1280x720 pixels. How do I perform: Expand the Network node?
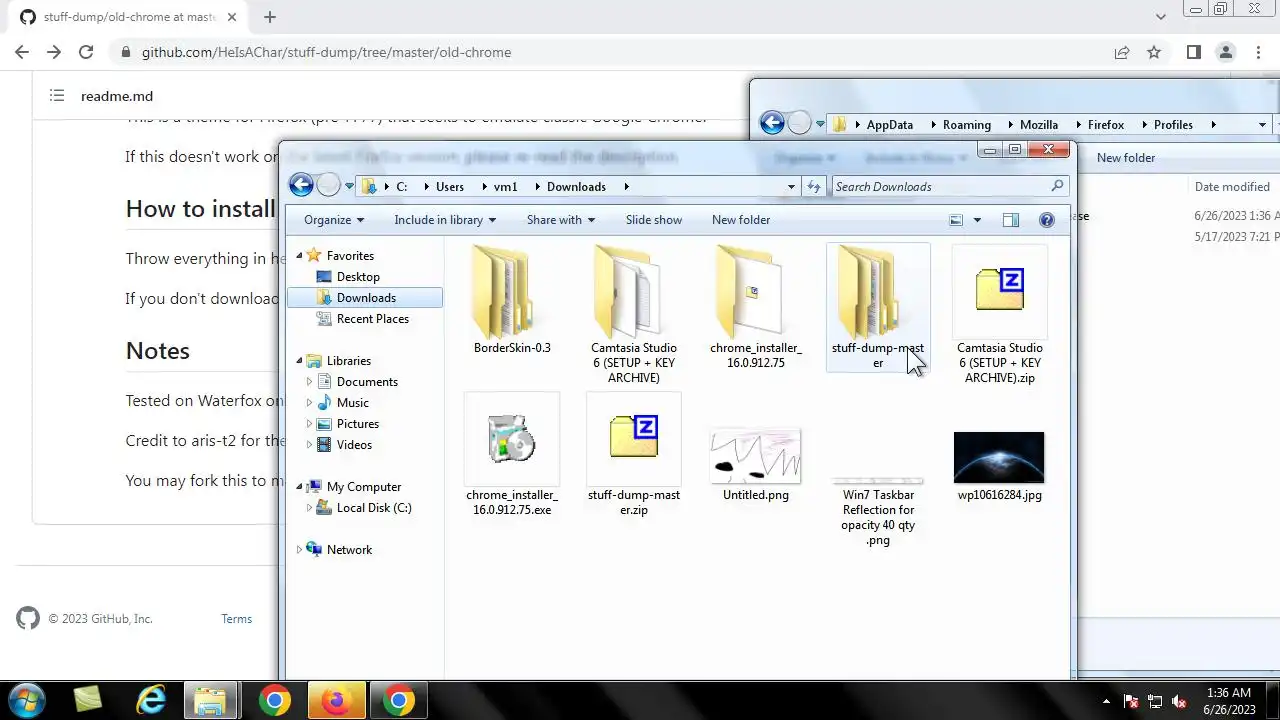pyautogui.click(x=299, y=550)
